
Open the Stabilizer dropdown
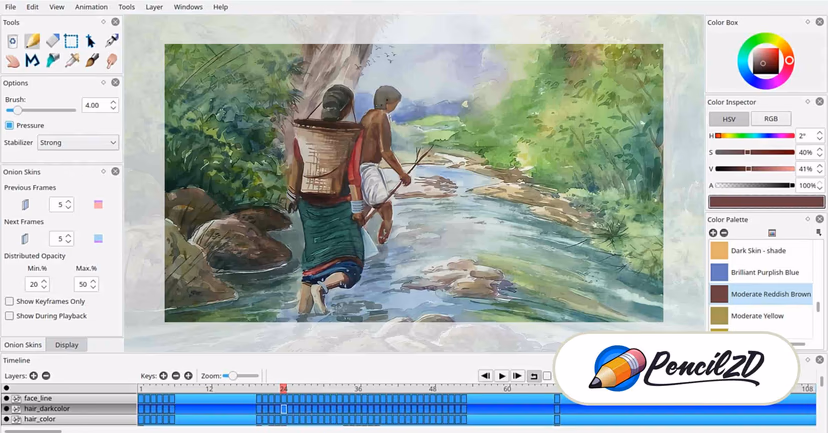78,143
